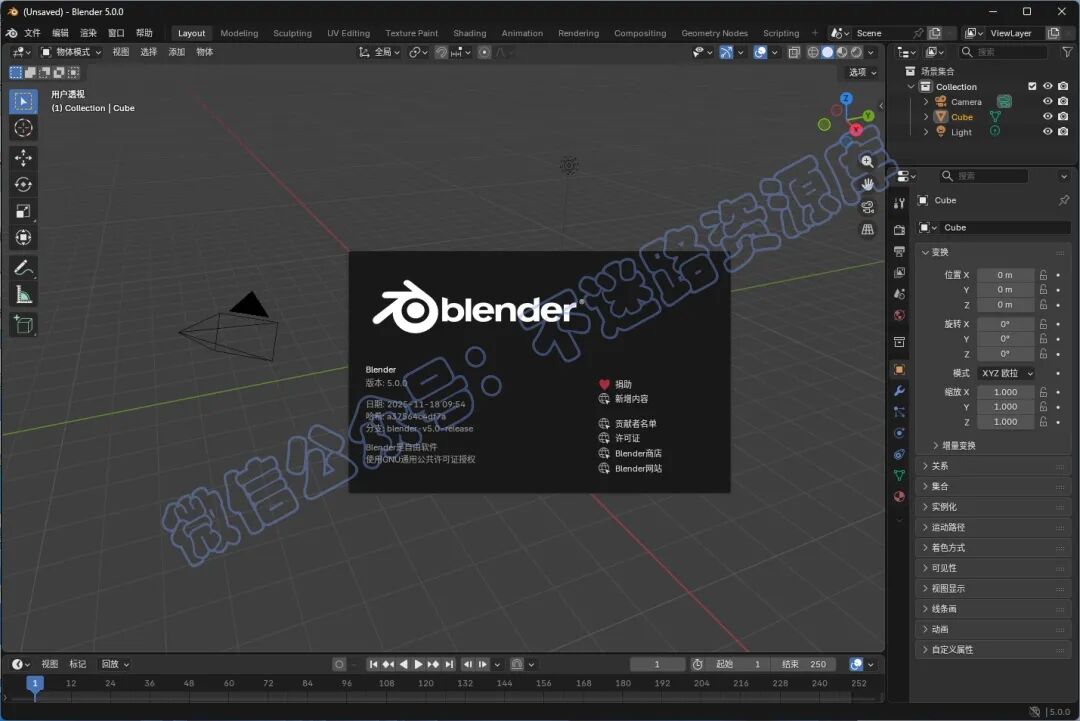1080x721 pixels.
Task: Click the Play animation button
Action: click(x=418, y=664)
